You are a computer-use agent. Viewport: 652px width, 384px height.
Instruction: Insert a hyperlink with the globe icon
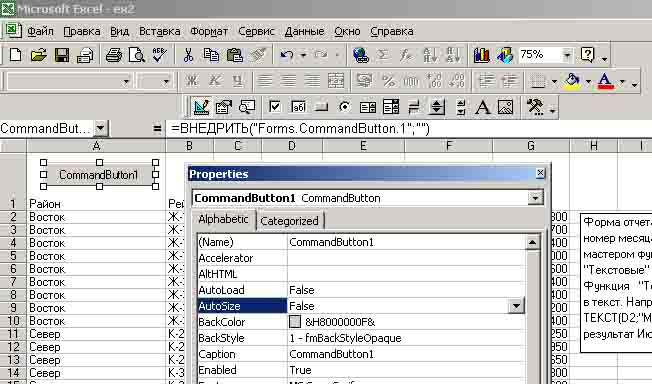coord(360,55)
